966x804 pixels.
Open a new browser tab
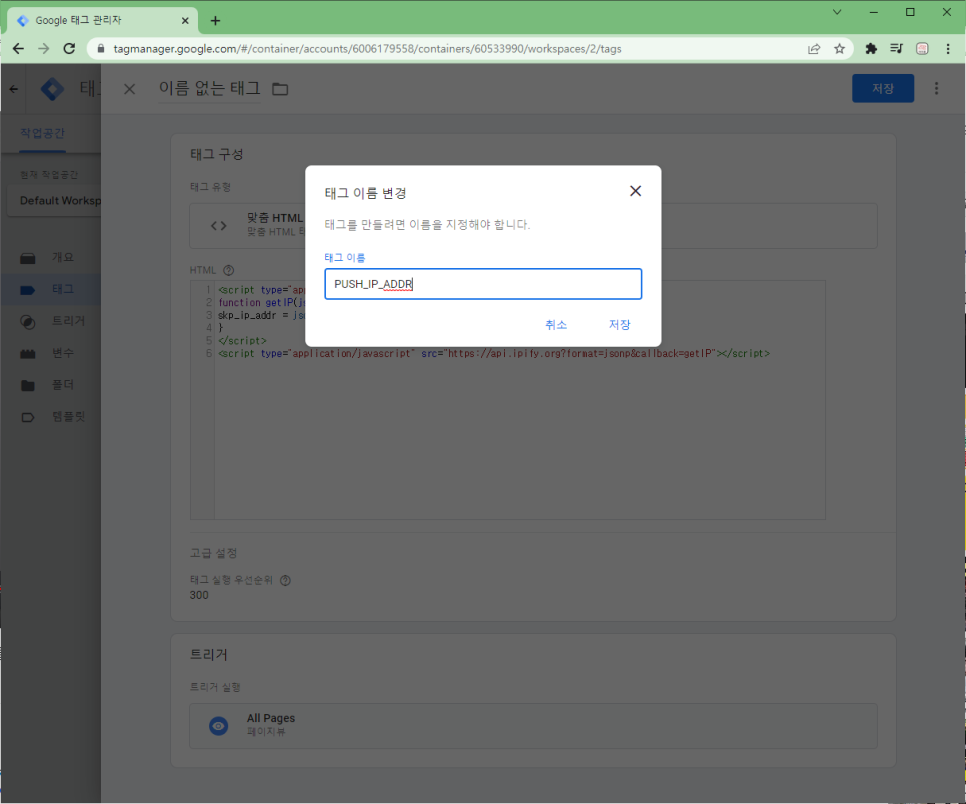click(215, 21)
